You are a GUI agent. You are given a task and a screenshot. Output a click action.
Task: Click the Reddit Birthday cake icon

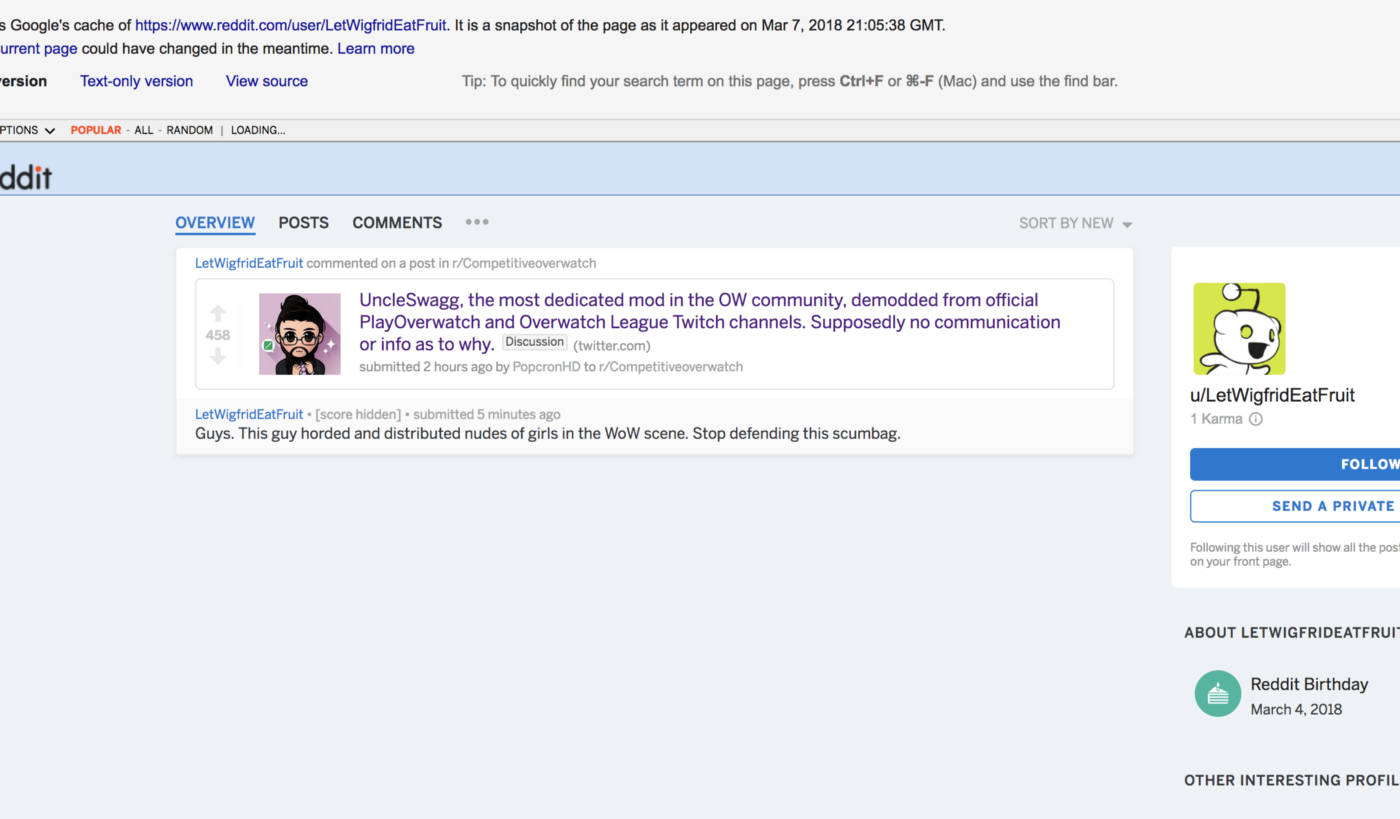coord(1217,693)
